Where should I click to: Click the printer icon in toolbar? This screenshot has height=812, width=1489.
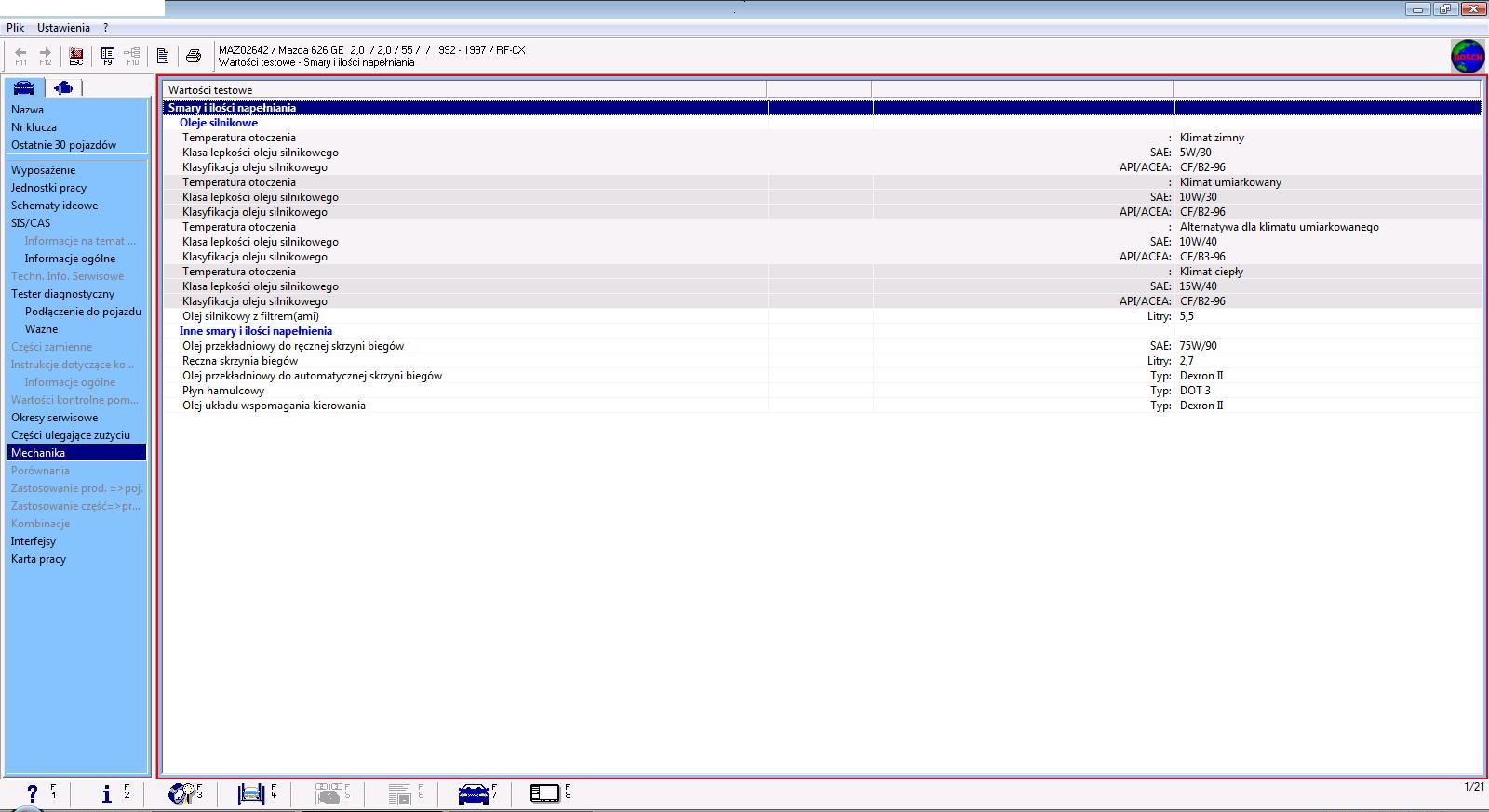194,56
